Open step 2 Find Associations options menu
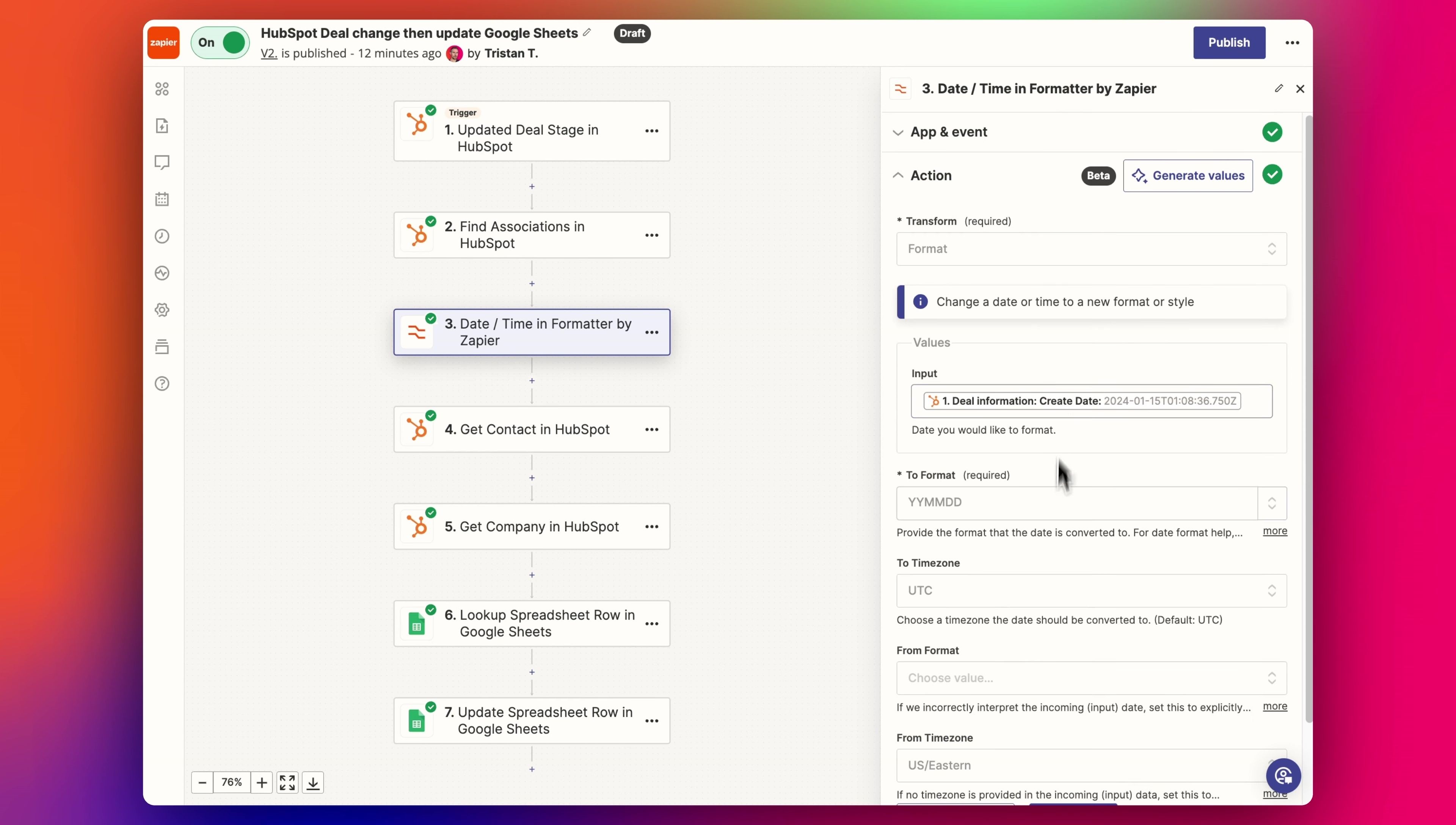Viewport: 1456px width, 825px height. 651,235
